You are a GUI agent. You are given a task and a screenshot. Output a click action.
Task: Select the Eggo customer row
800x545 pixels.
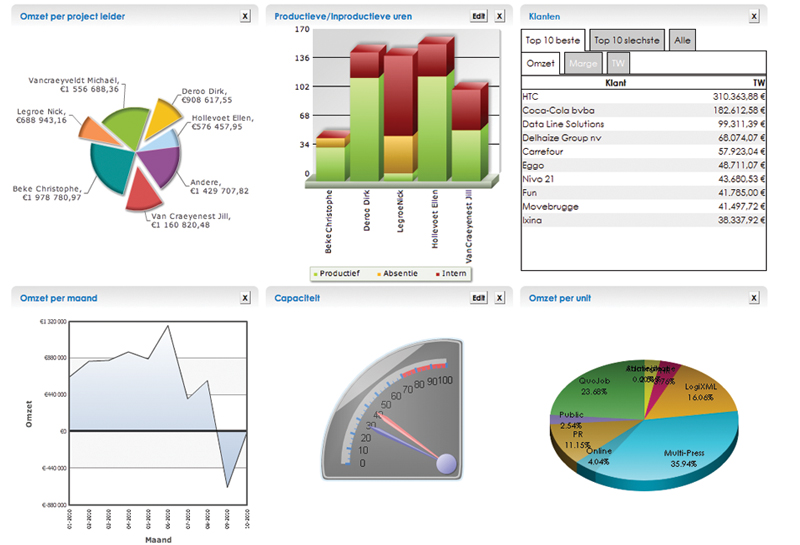tap(643, 165)
